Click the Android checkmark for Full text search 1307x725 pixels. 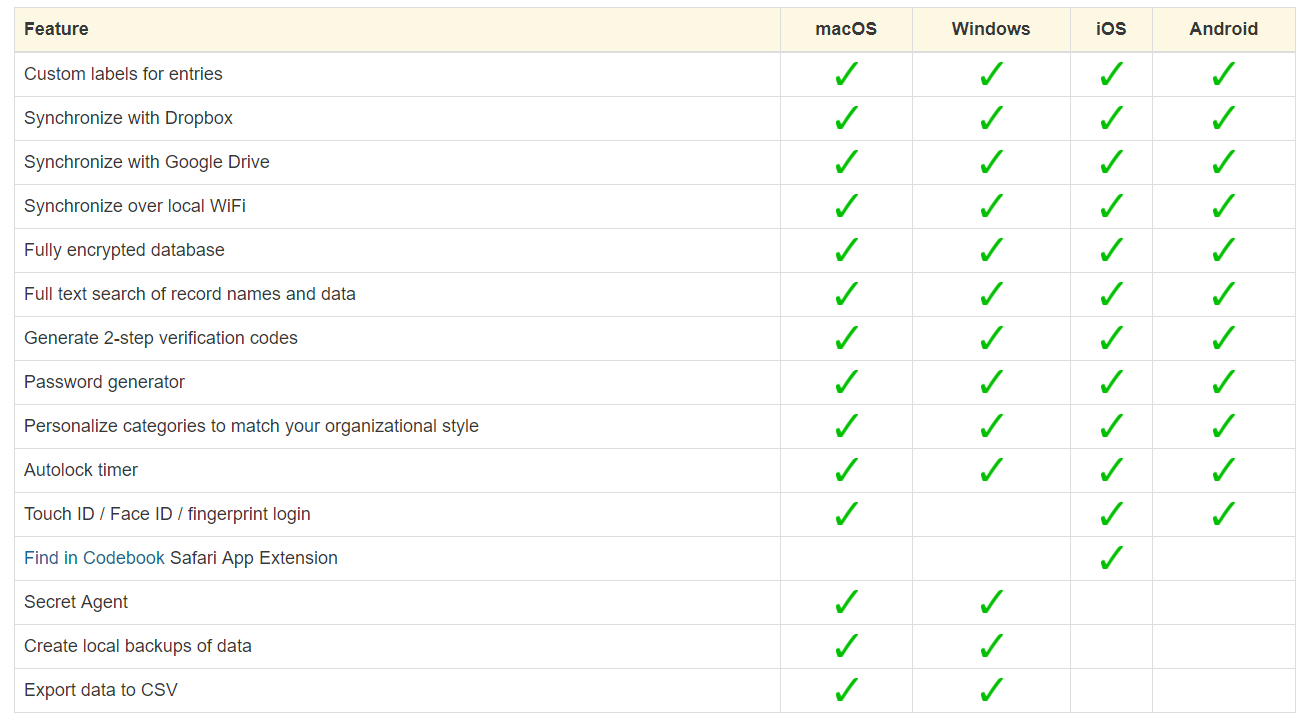1223,294
